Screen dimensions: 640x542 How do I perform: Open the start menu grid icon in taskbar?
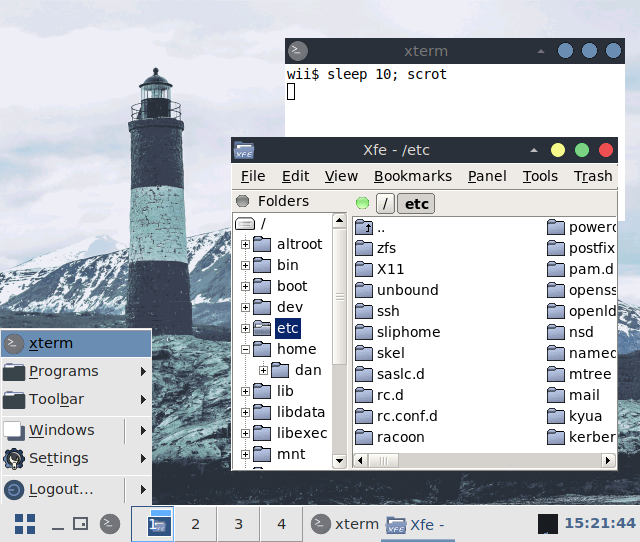25,523
